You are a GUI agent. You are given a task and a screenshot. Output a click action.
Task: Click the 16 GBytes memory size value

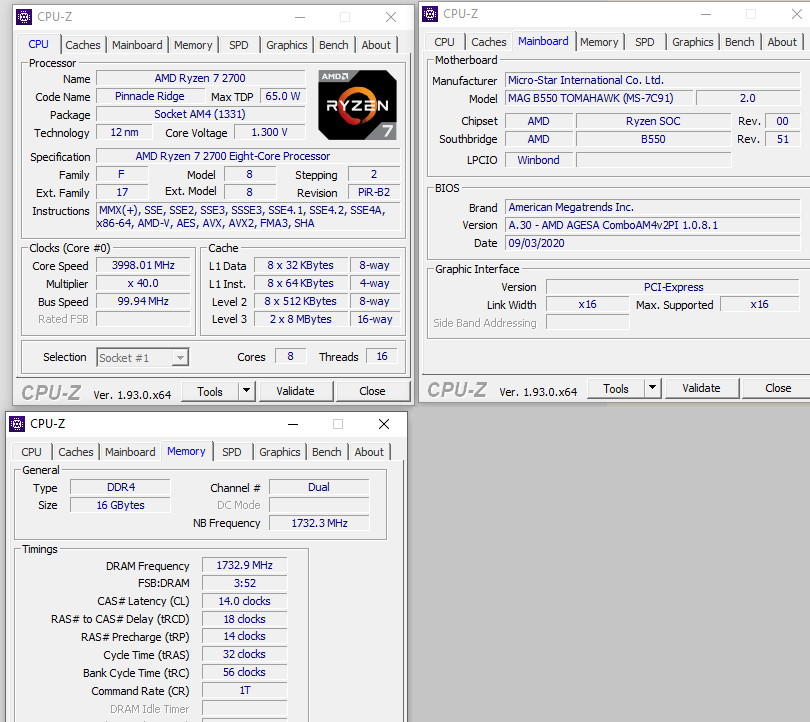click(120, 506)
